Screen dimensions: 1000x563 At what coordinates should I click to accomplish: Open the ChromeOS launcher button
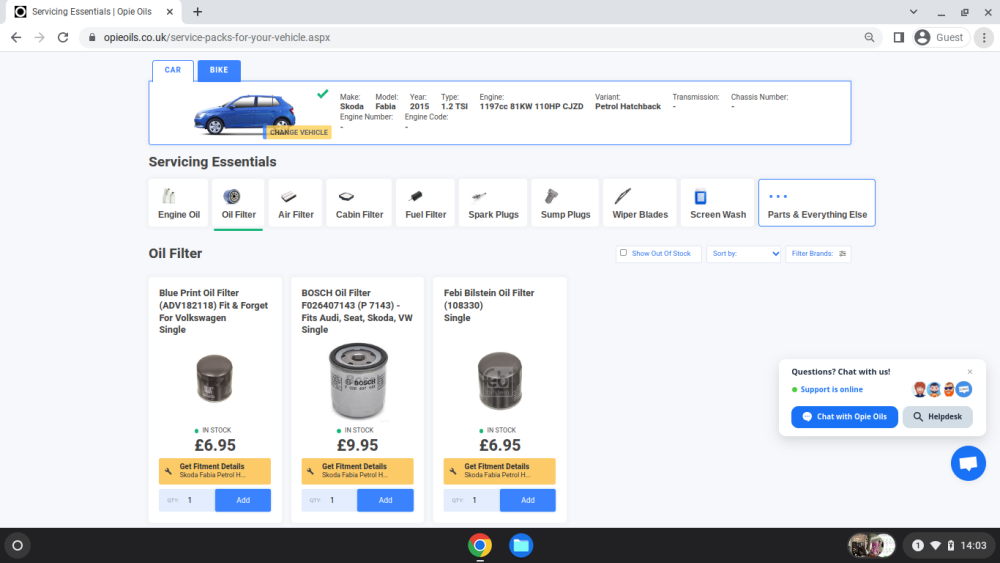pos(18,545)
